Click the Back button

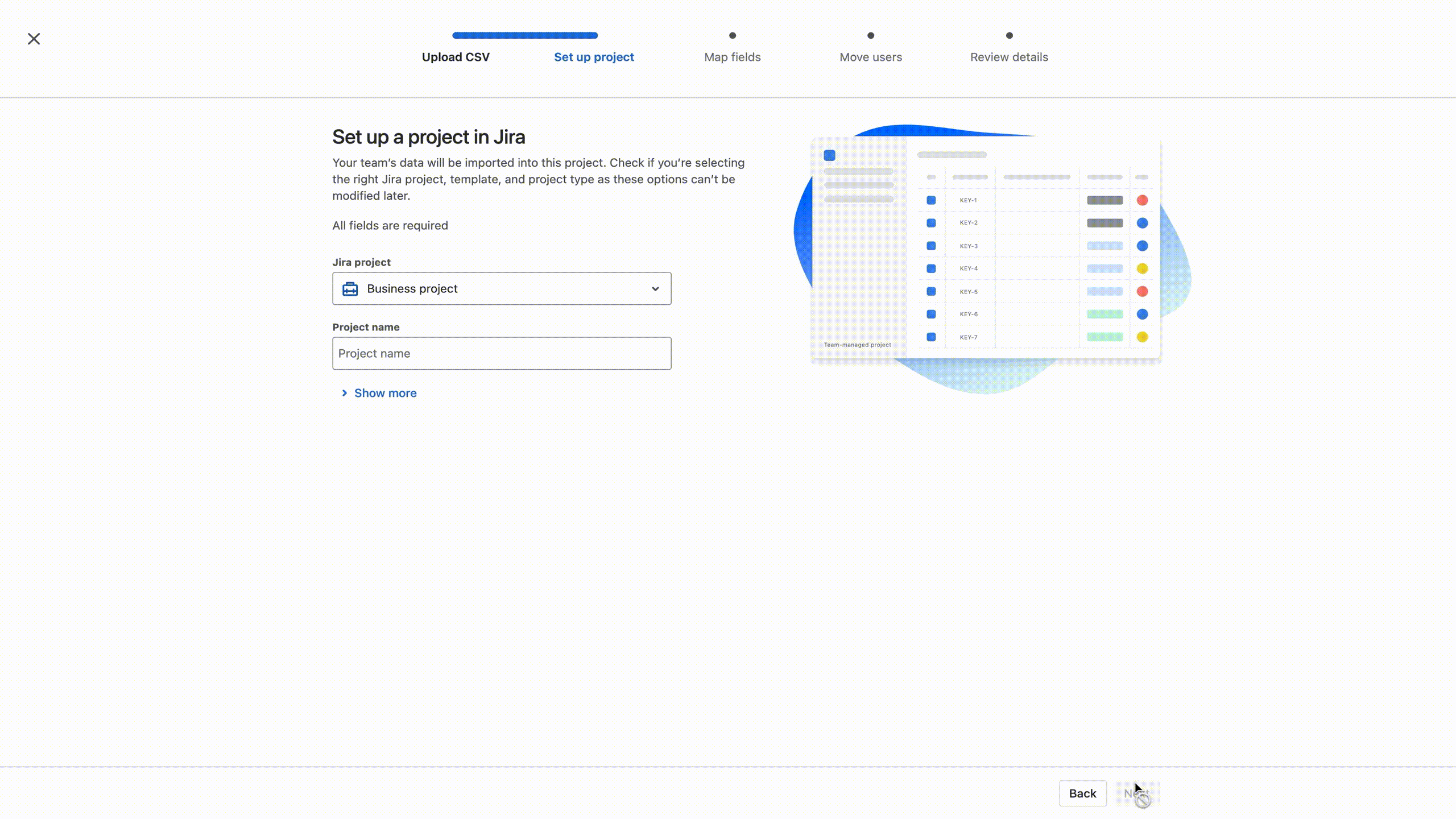click(1082, 793)
